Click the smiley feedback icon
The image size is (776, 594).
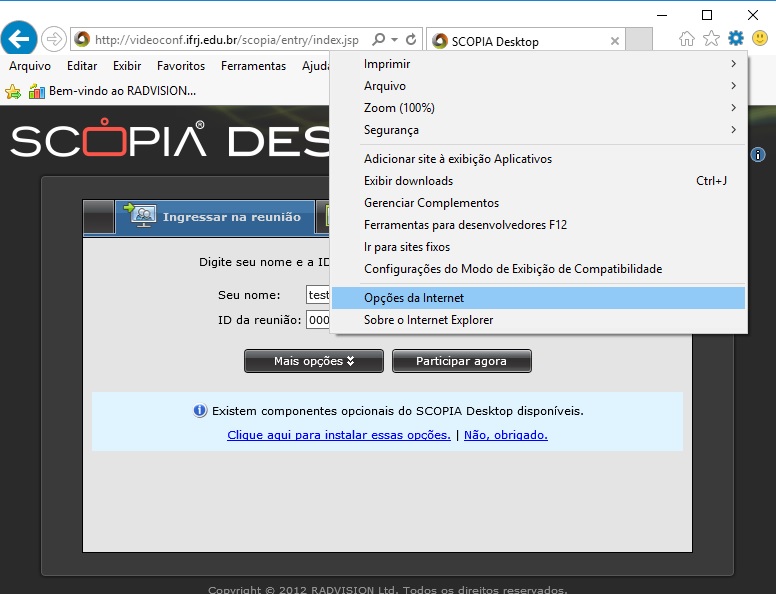760,39
